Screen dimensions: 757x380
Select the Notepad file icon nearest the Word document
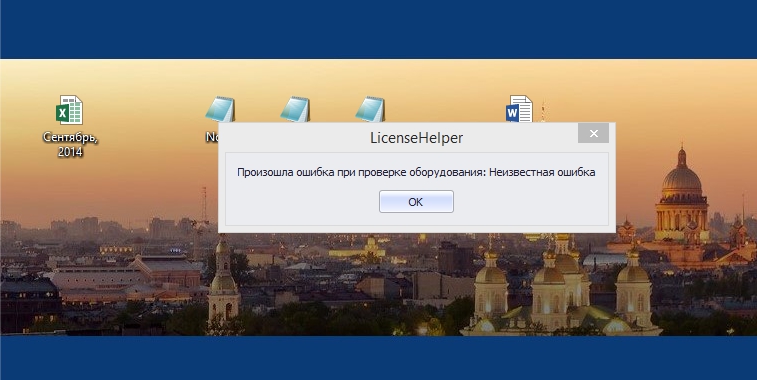coord(370,109)
